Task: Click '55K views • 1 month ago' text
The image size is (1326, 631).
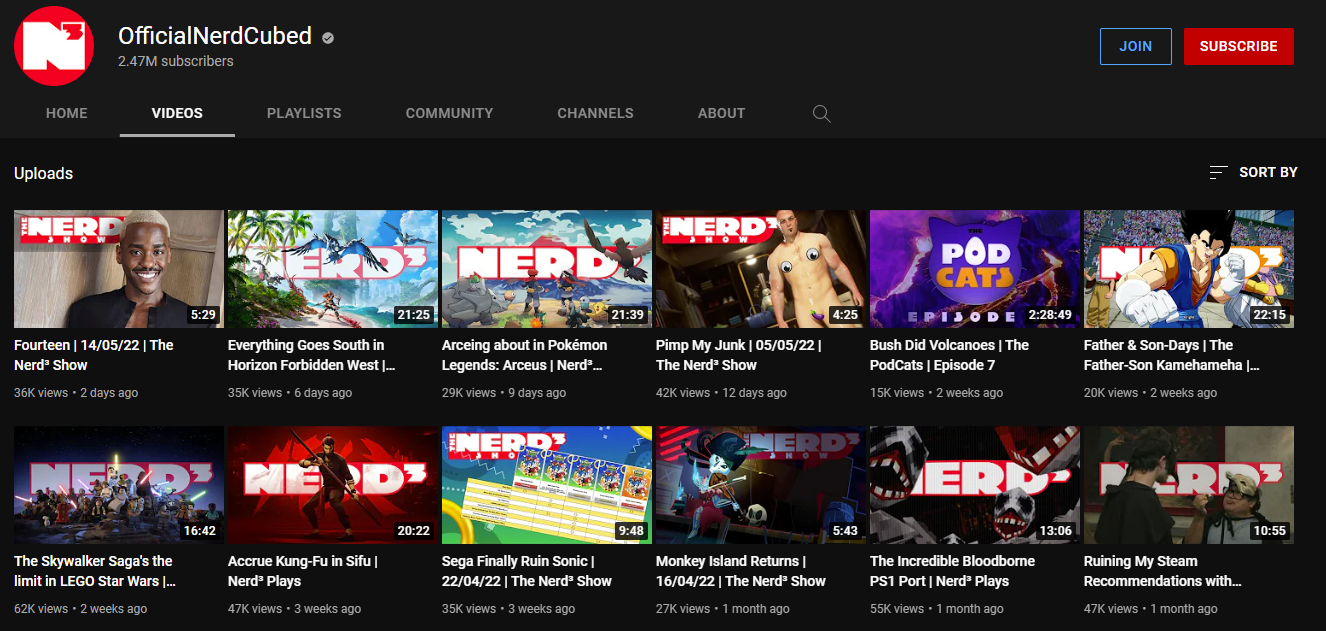Action: 937,609
